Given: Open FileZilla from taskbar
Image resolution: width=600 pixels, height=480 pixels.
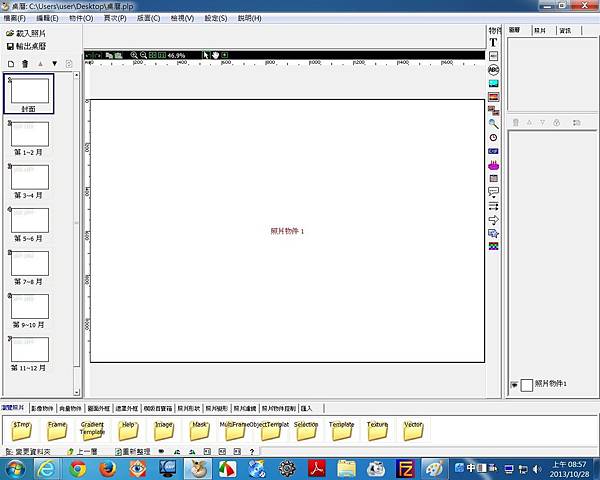Looking at the screenshot, I should click(x=406, y=469).
